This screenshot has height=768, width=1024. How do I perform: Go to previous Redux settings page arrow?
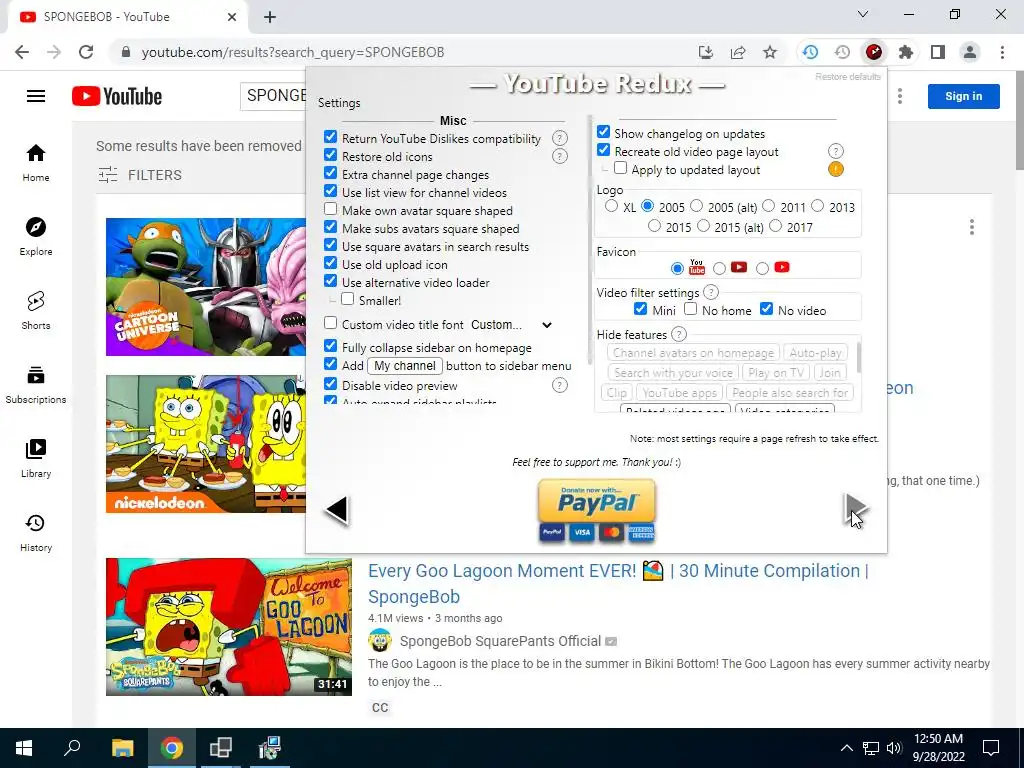tap(337, 510)
